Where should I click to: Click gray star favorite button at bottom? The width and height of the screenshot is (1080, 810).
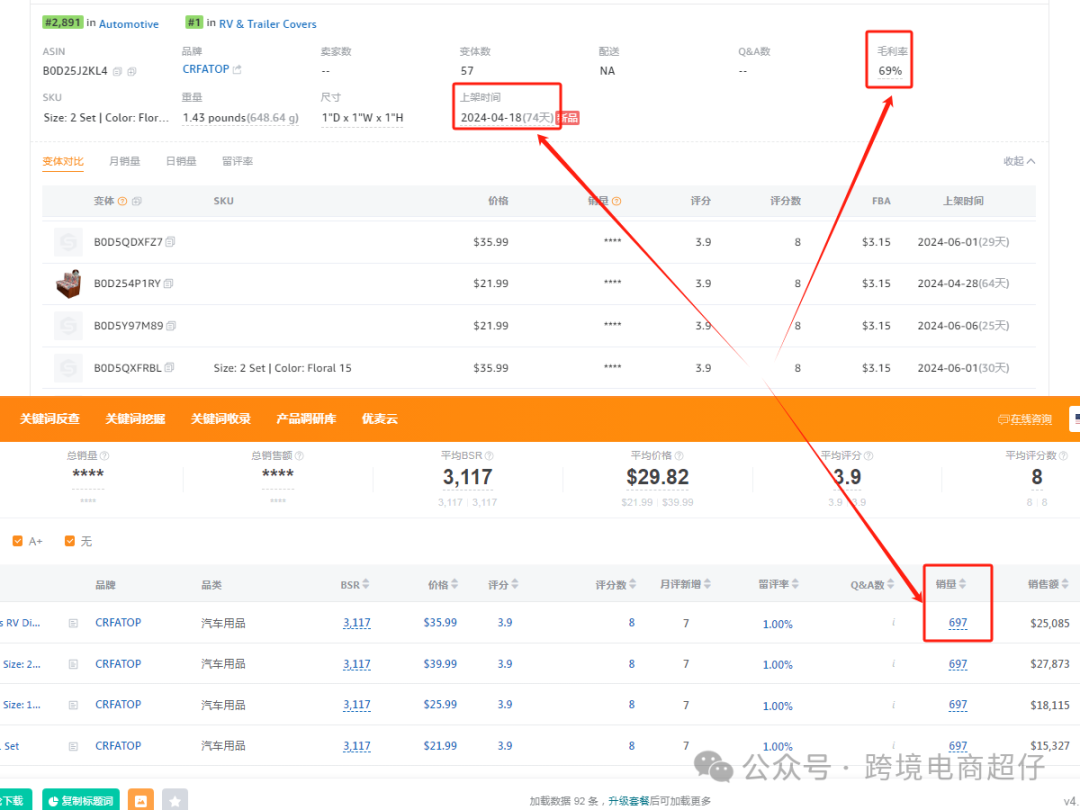pyautogui.click(x=175, y=800)
